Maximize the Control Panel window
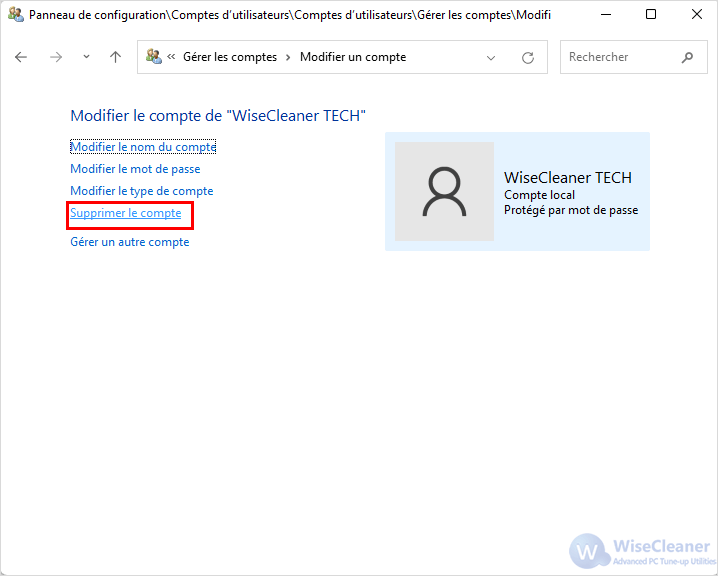Image resolution: width=718 pixels, height=576 pixels. click(x=651, y=15)
